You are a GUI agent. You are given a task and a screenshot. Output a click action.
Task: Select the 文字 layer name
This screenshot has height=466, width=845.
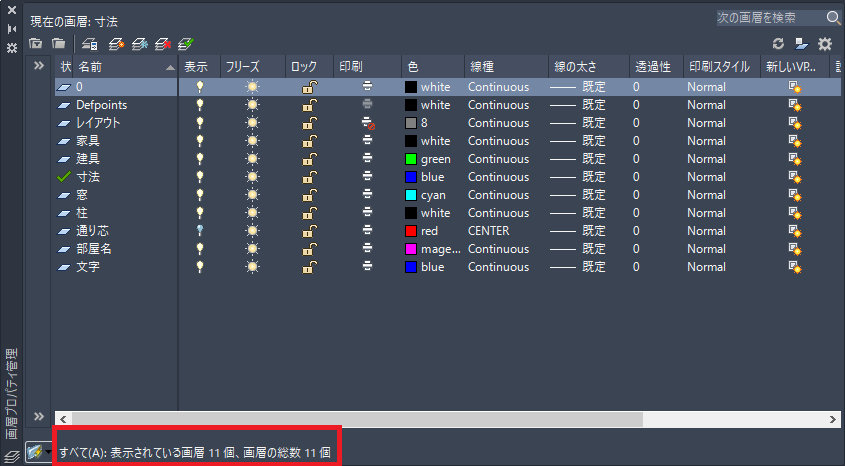point(88,267)
